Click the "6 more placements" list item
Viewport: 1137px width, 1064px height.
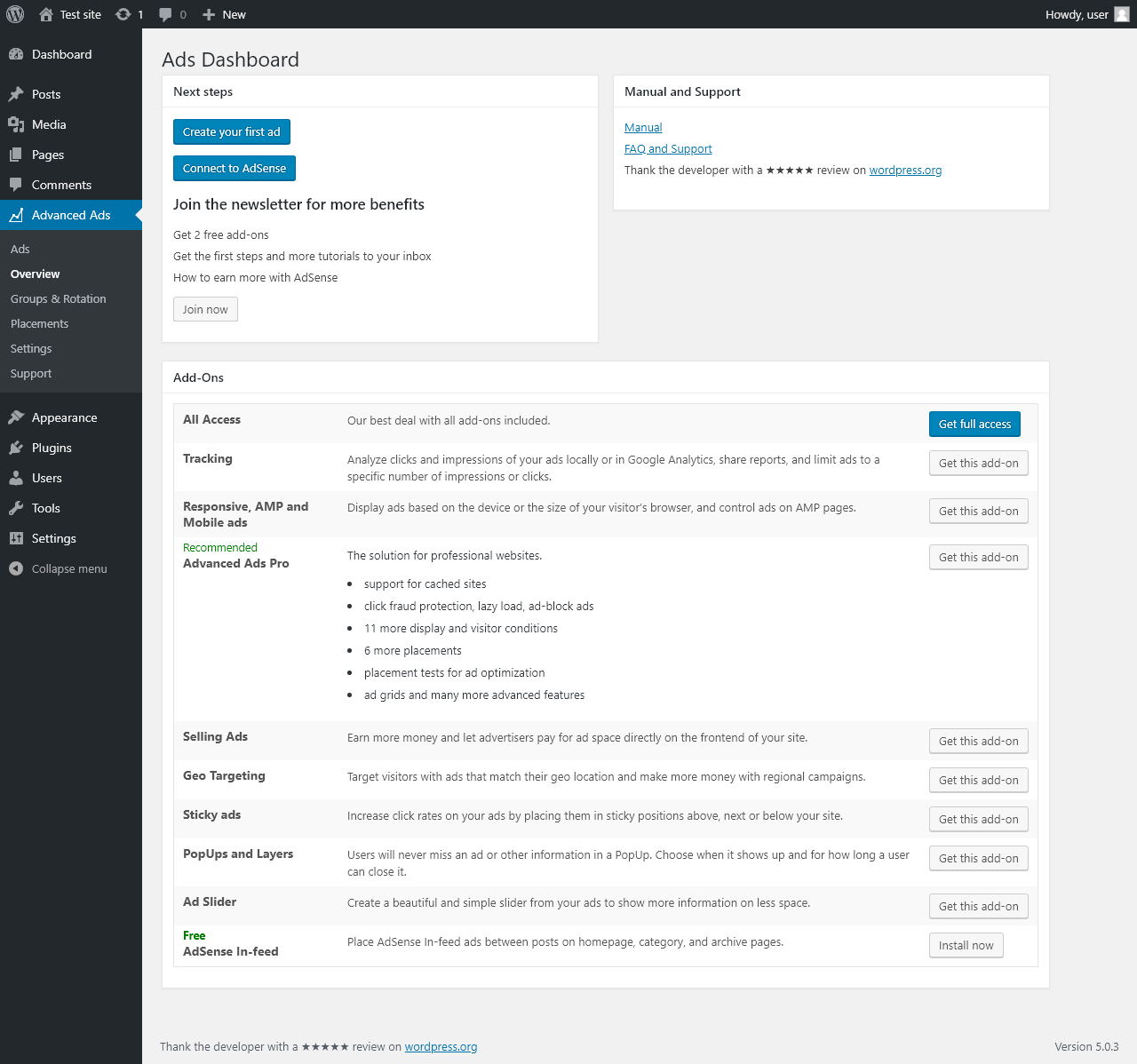413,651
